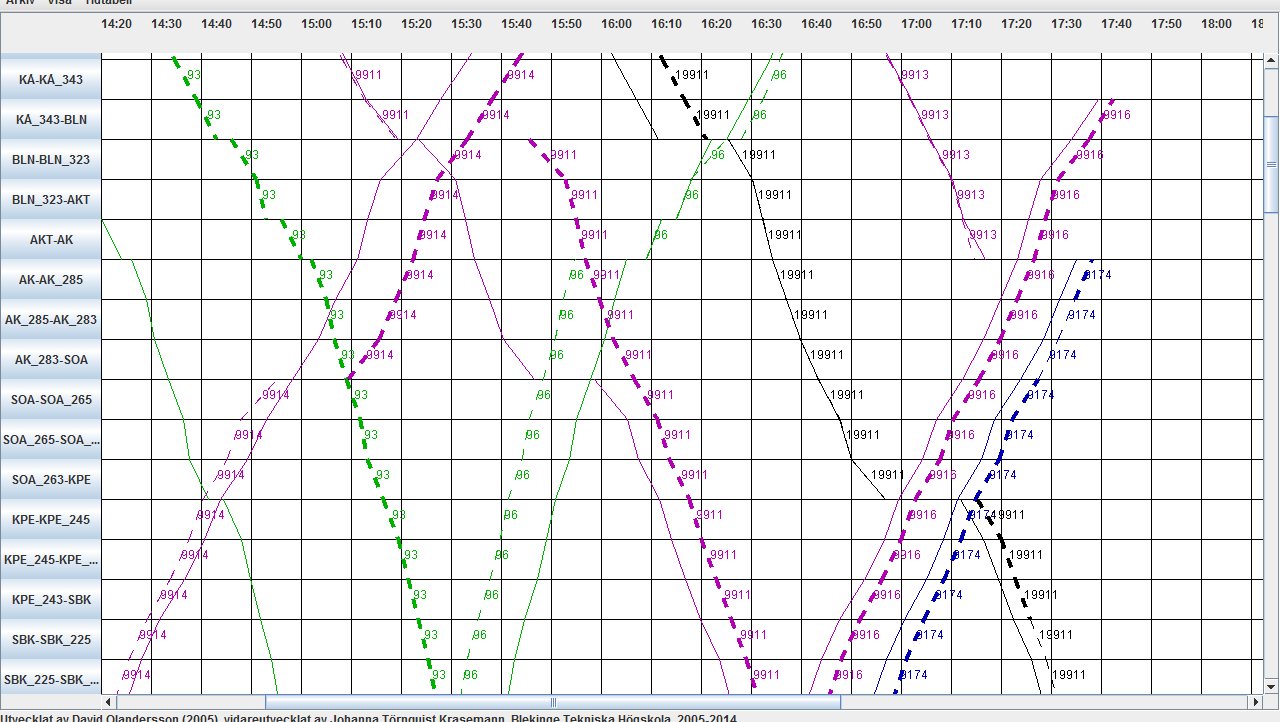
Task: Click the BLN-BLN_323 section label
Action: pyautogui.click(x=51, y=159)
